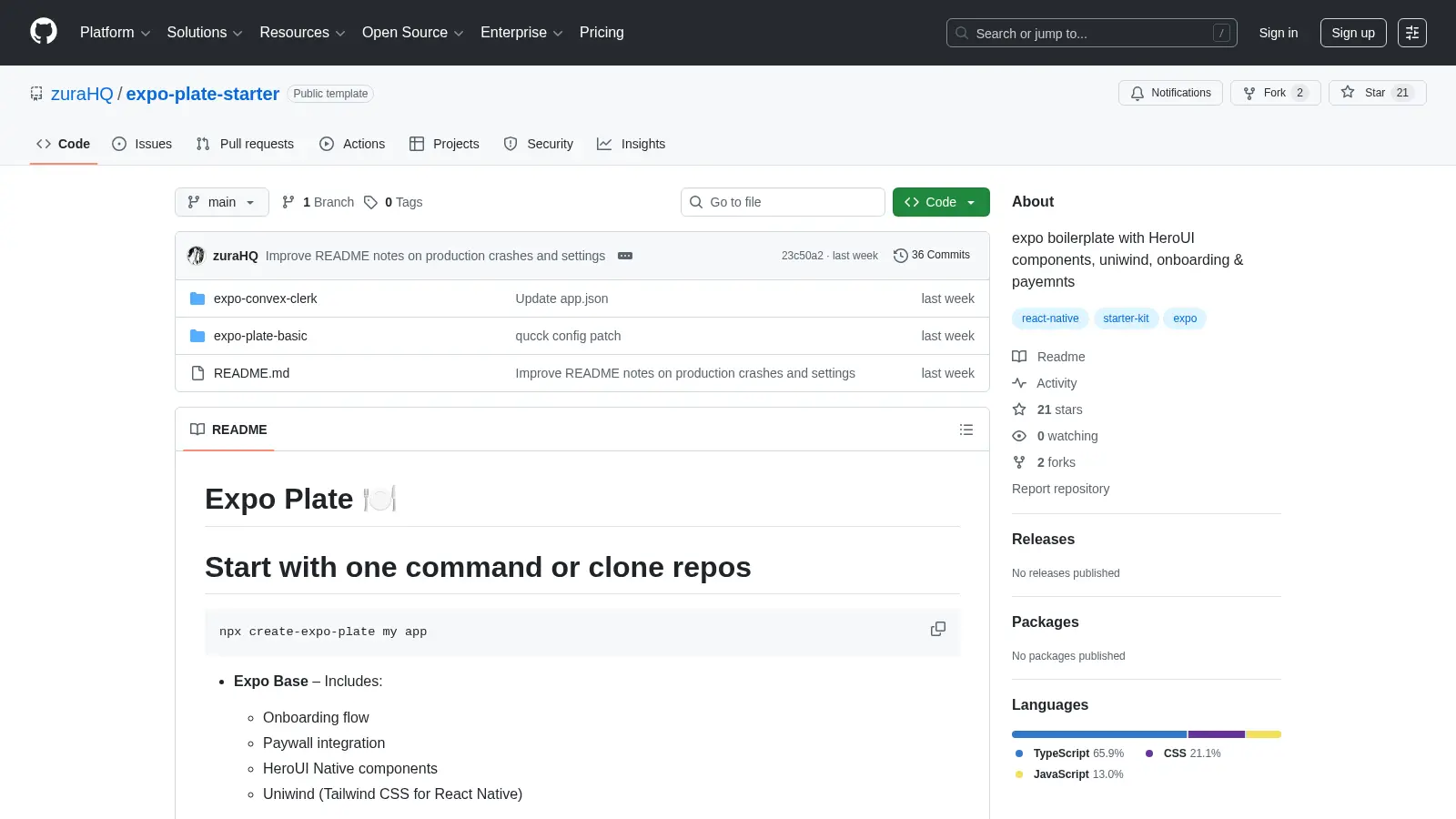This screenshot has height=819, width=1456.
Task: Click the commits history clock icon
Action: [901, 256]
